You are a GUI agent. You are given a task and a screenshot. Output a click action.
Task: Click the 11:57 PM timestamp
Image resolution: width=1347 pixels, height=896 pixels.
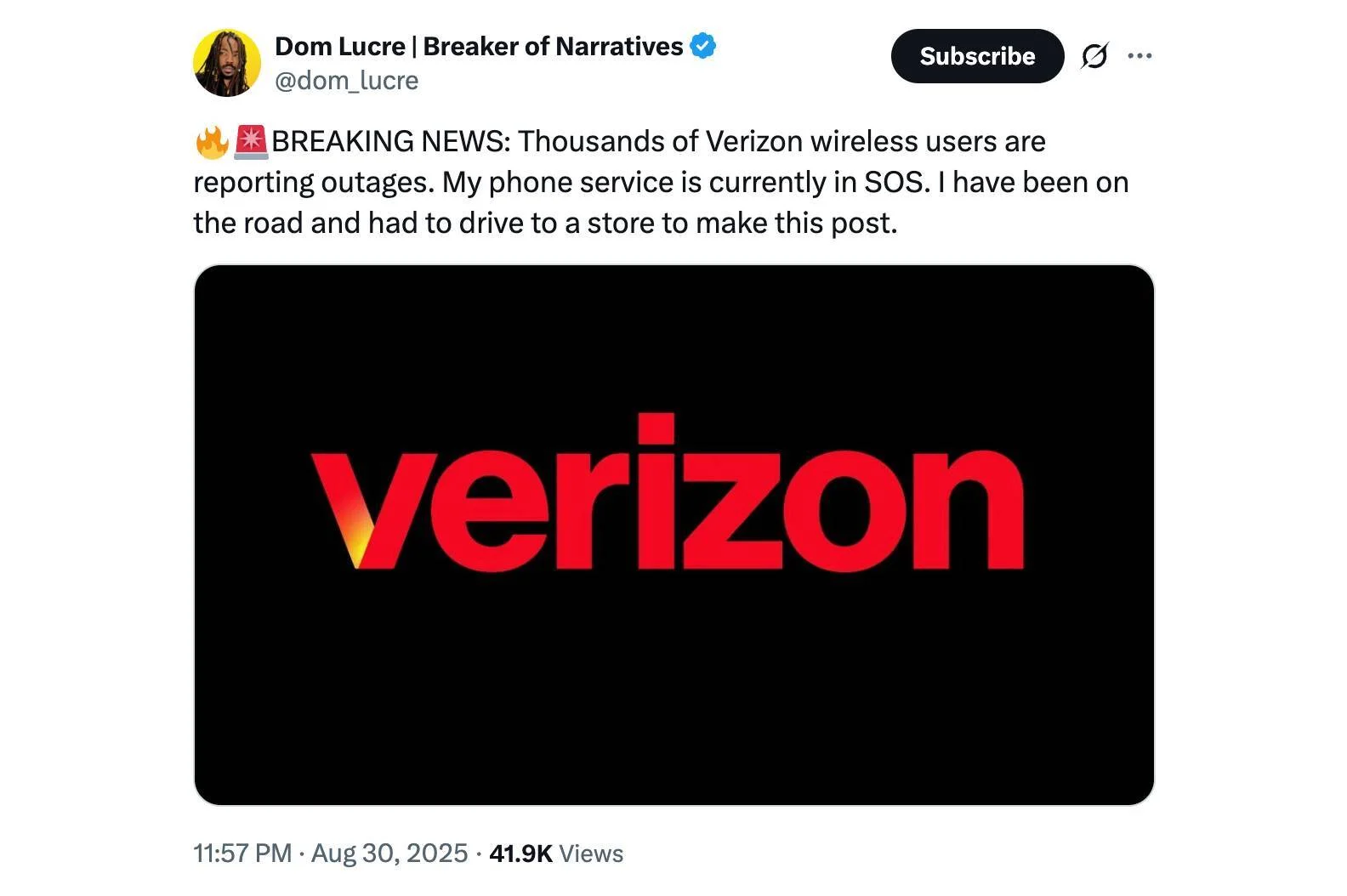pyautogui.click(x=242, y=853)
